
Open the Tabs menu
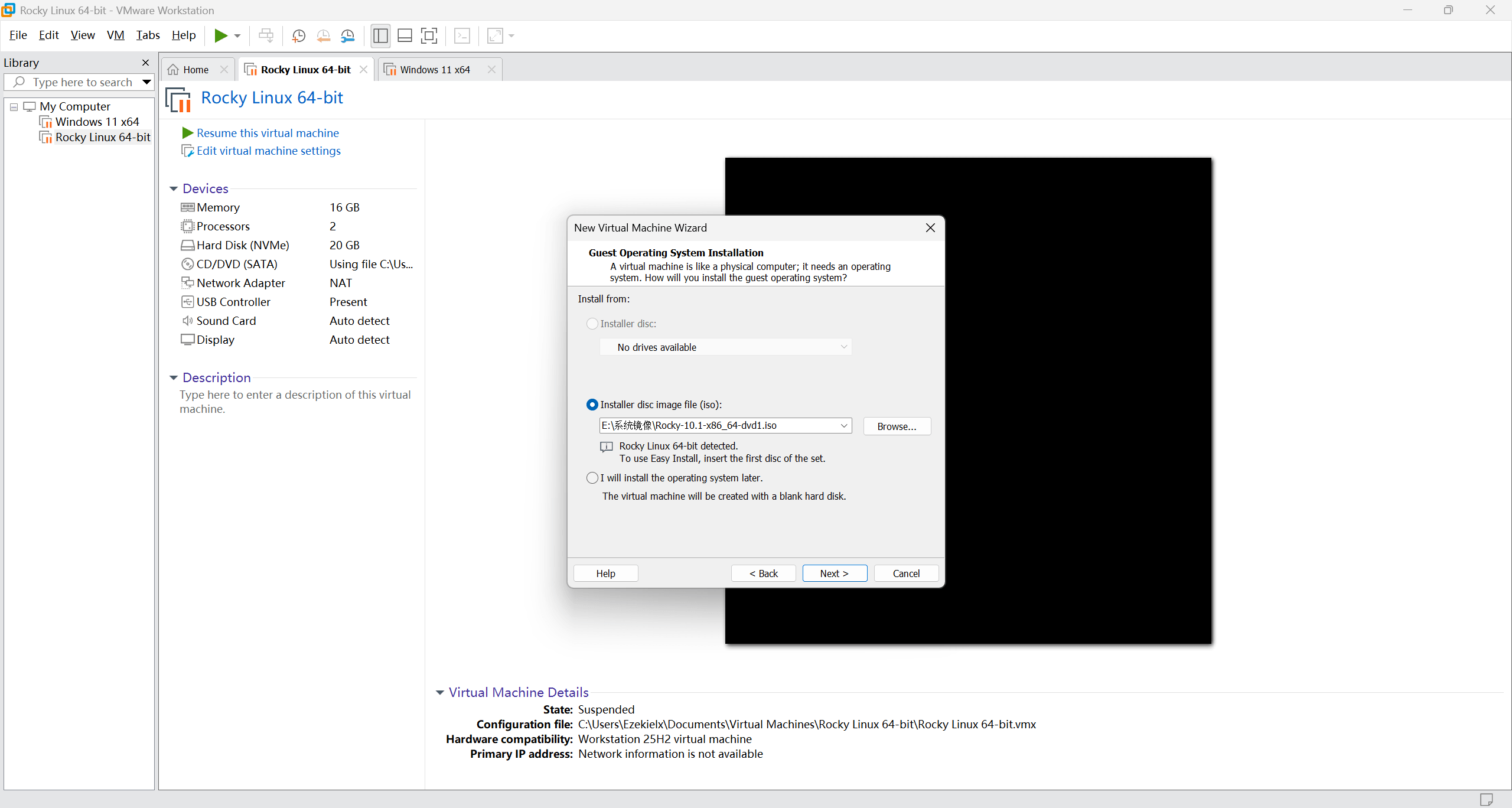pyautogui.click(x=148, y=35)
